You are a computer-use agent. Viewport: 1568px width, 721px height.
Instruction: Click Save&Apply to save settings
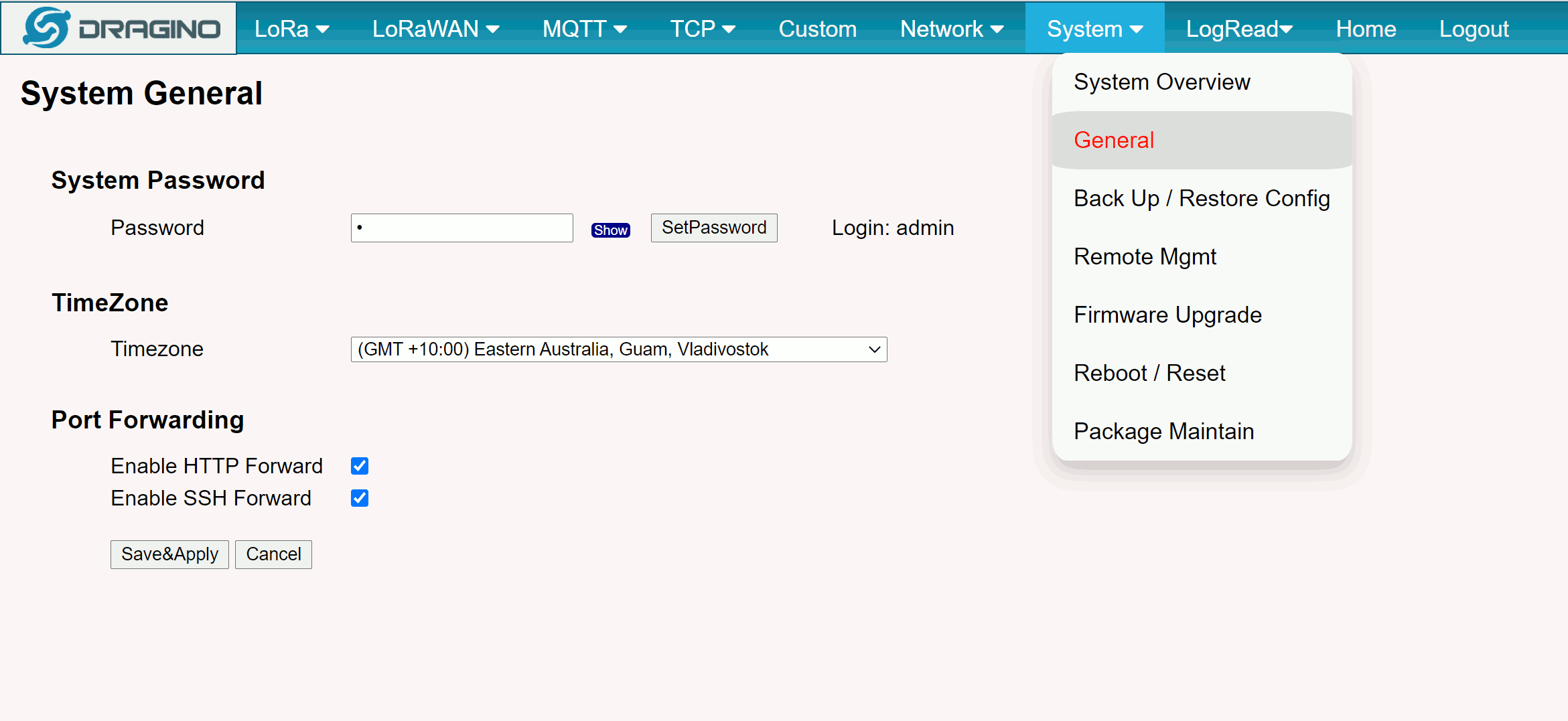pyautogui.click(x=169, y=554)
